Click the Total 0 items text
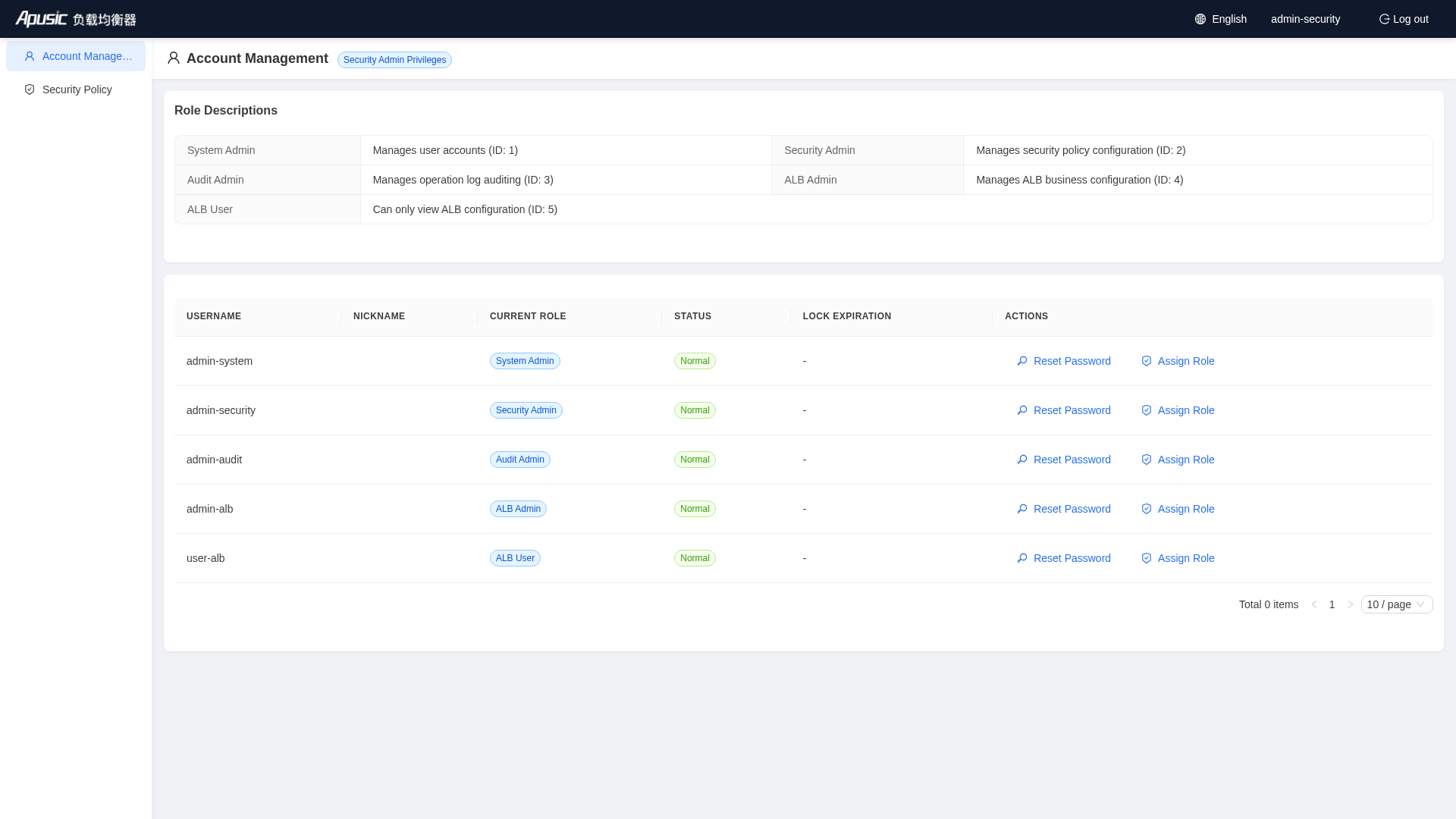1456x819 pixels. tap(1269, 604)
